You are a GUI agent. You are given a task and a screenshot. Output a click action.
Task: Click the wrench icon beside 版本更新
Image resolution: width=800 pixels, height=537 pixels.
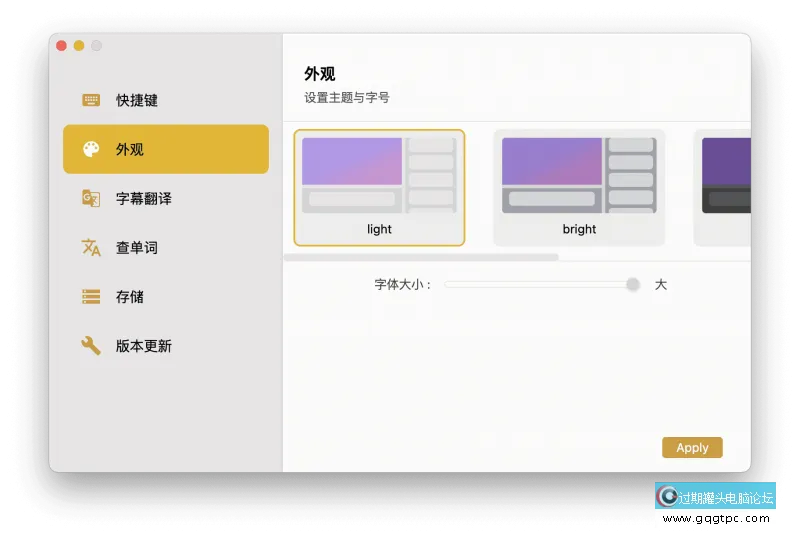coord(91,345)
